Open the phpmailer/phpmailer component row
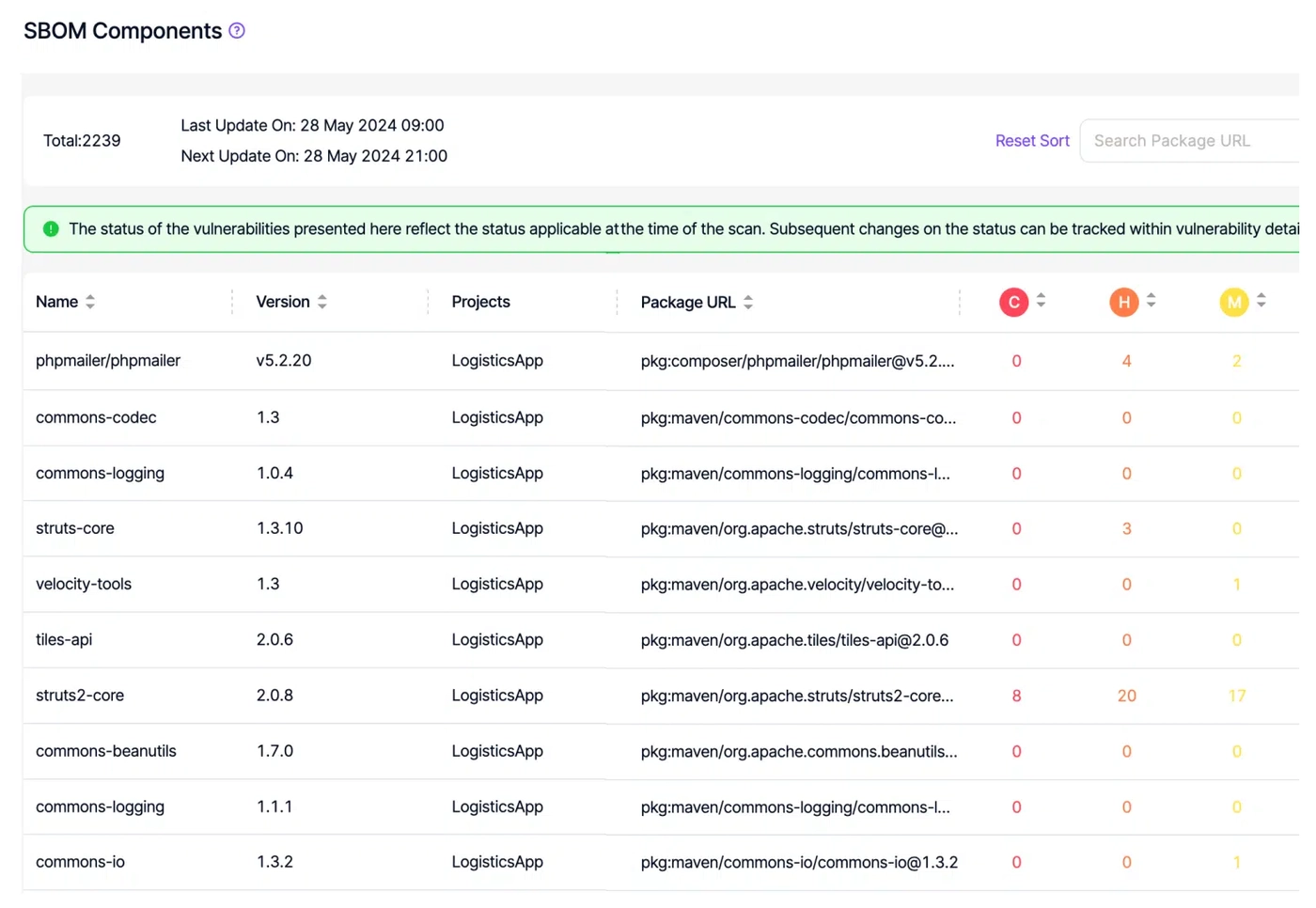The width and height of the screenshot is (1316, 908). tap(108, 361)
